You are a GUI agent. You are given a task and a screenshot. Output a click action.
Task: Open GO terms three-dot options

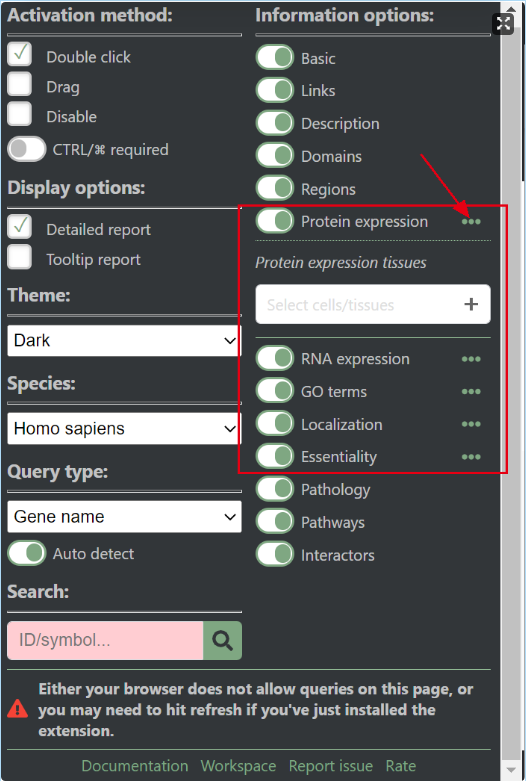(471, 391)
